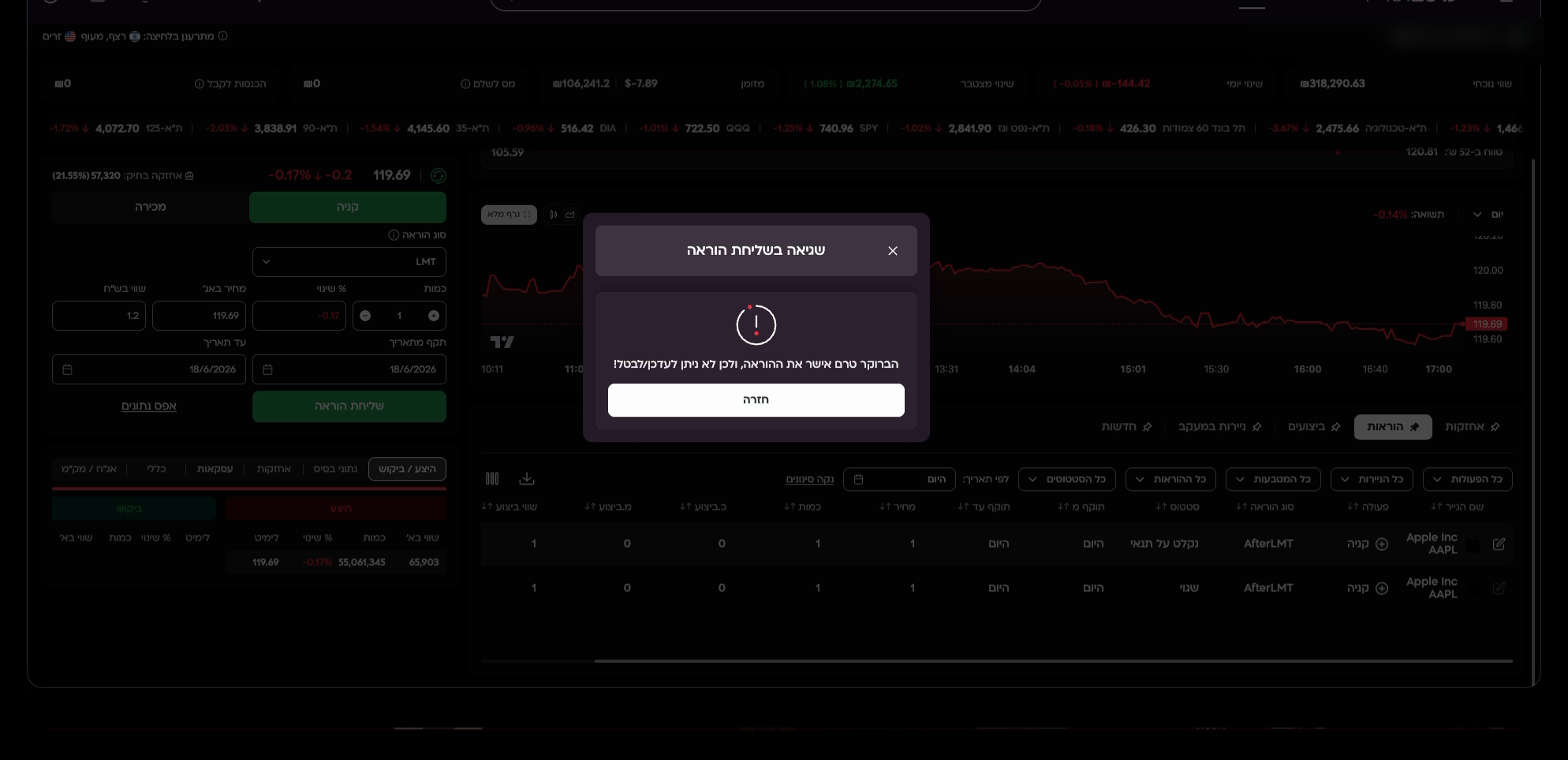Toggle the גרף מלא full chart button
Screen dimensions: 1568x760
pos(509,215)
